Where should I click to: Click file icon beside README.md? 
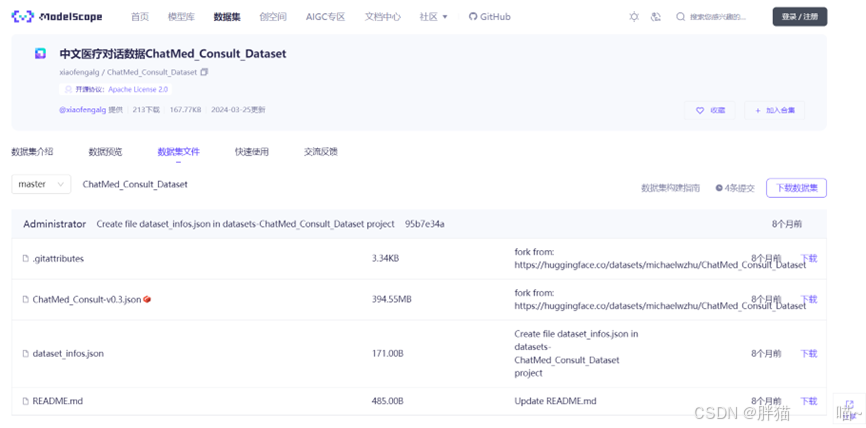pyautogui.click(x=25, y=401)
